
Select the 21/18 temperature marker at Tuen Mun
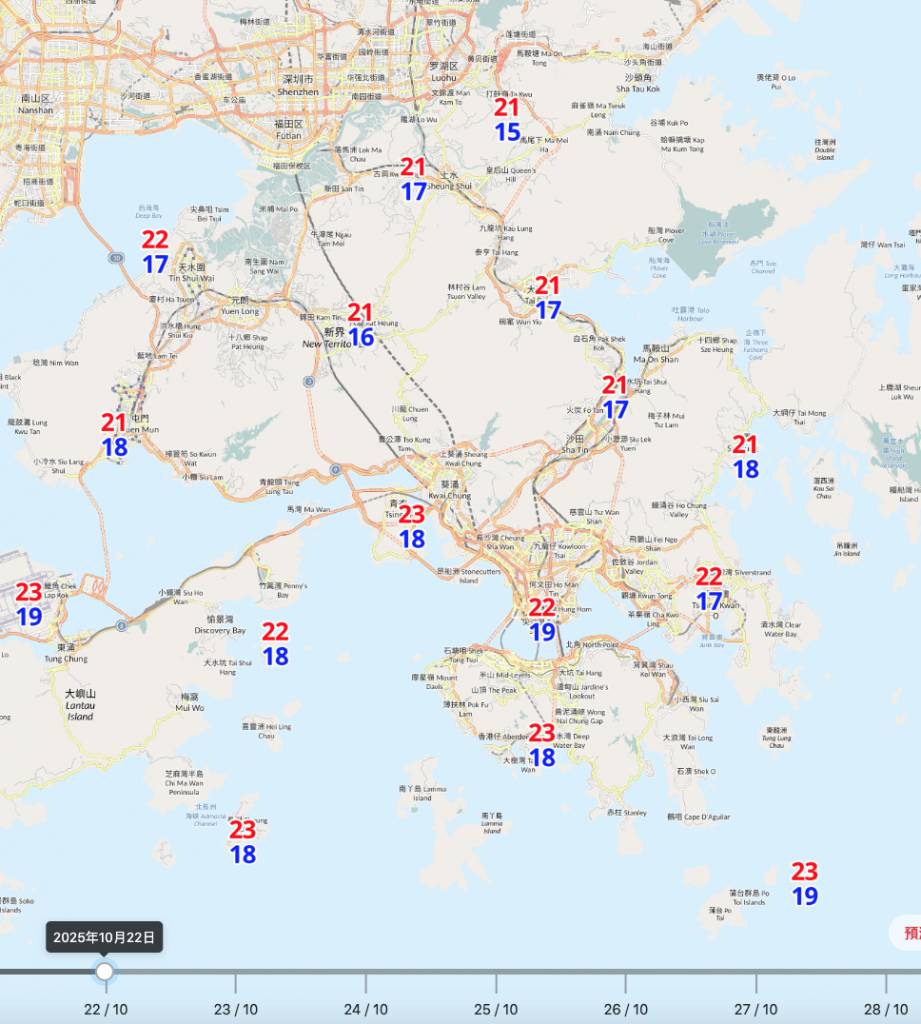click(x=115, y=435)
